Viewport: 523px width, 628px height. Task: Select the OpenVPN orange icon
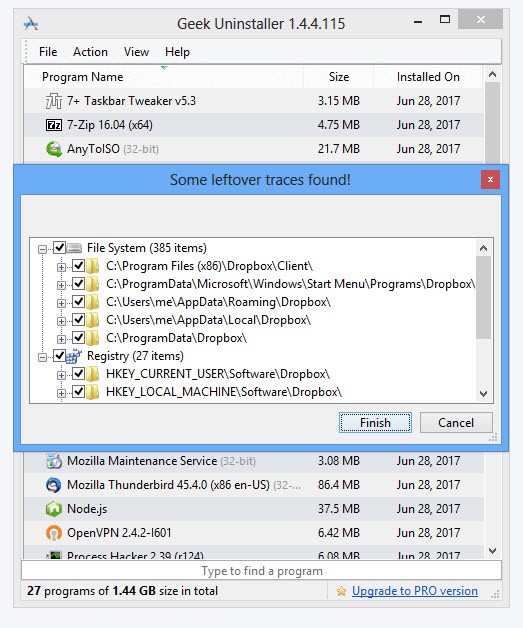click(x=54, y=533)
